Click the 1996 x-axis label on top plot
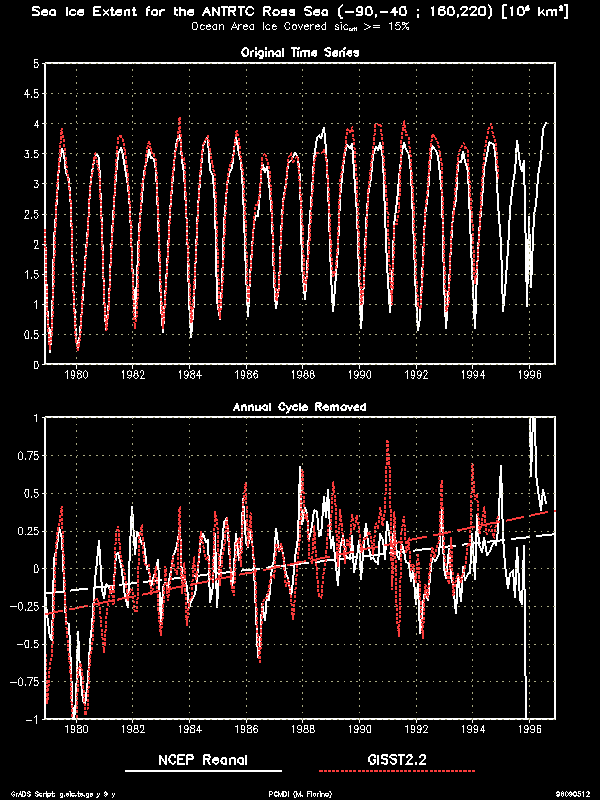This screenshot has height=800, width=600. click(529, 376)
